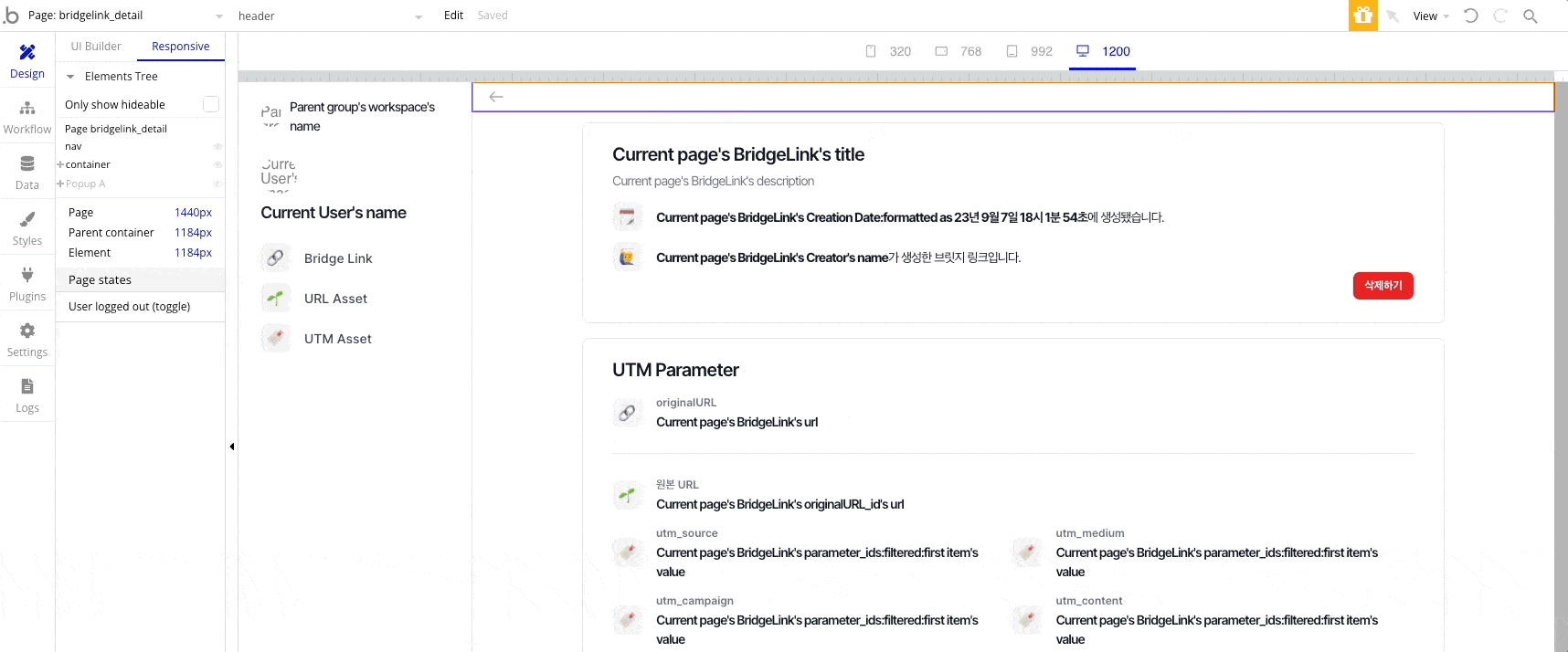Collapse the Elements Tree section
The width and height of the screenshot is (1568, 652).
tap(70, 77)
